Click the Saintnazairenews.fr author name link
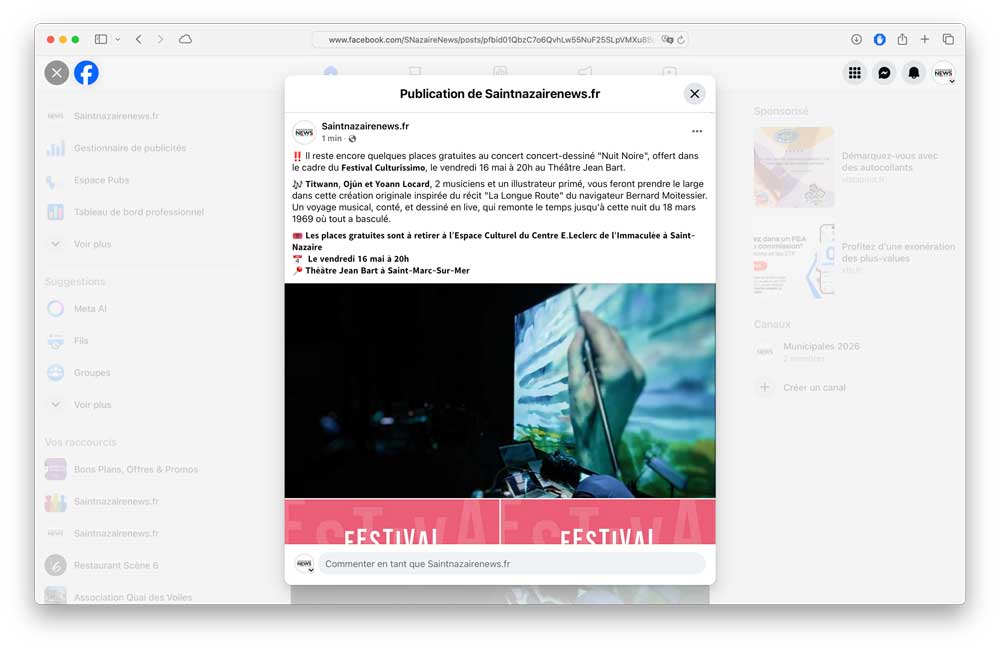Screen dimensions: 1000x650 point(365,126)
